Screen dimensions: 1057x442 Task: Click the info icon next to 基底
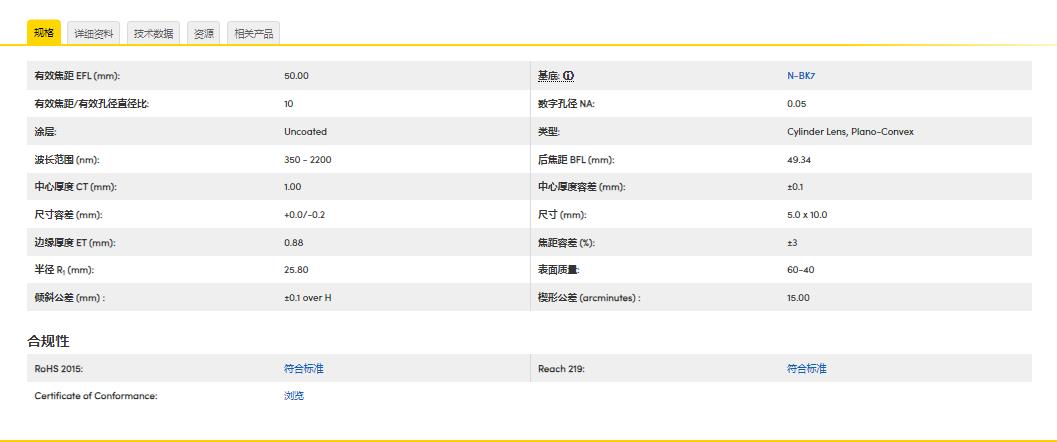click(x=569, y=76)
